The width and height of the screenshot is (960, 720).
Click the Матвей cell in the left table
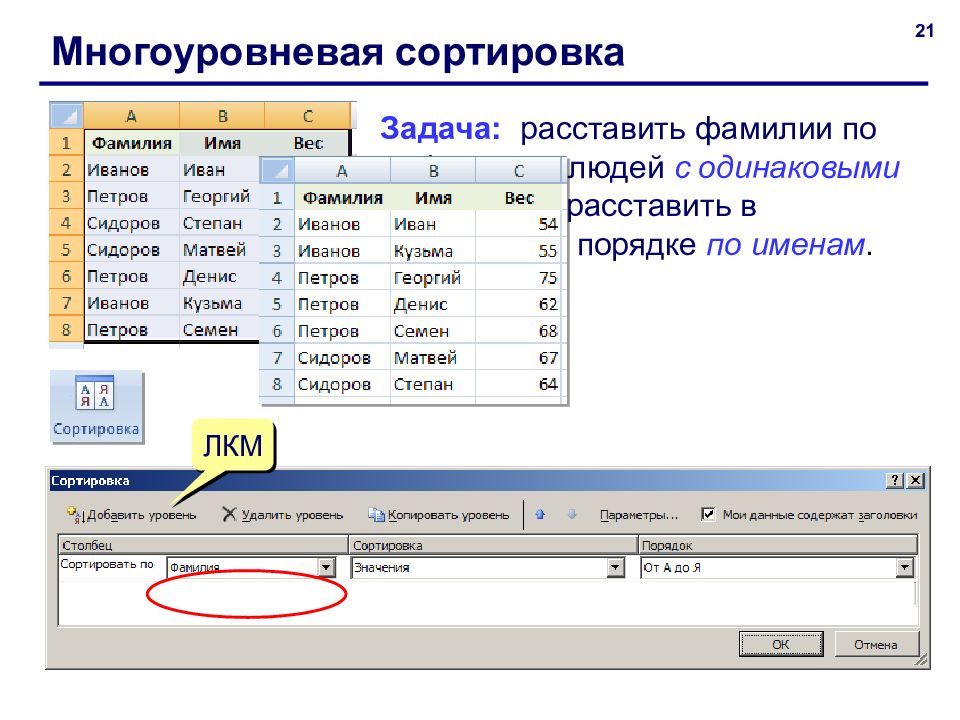pos(219,250)
